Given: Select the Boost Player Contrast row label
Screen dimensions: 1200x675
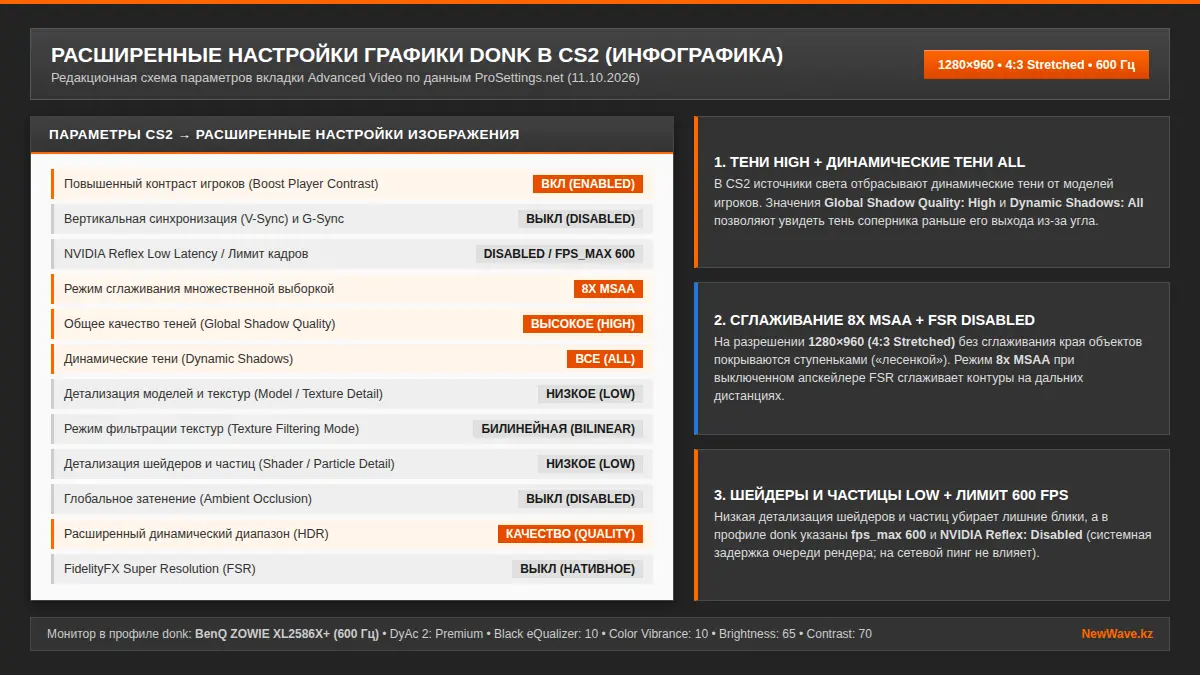Looking at the screenshot, I should point(221,184).
